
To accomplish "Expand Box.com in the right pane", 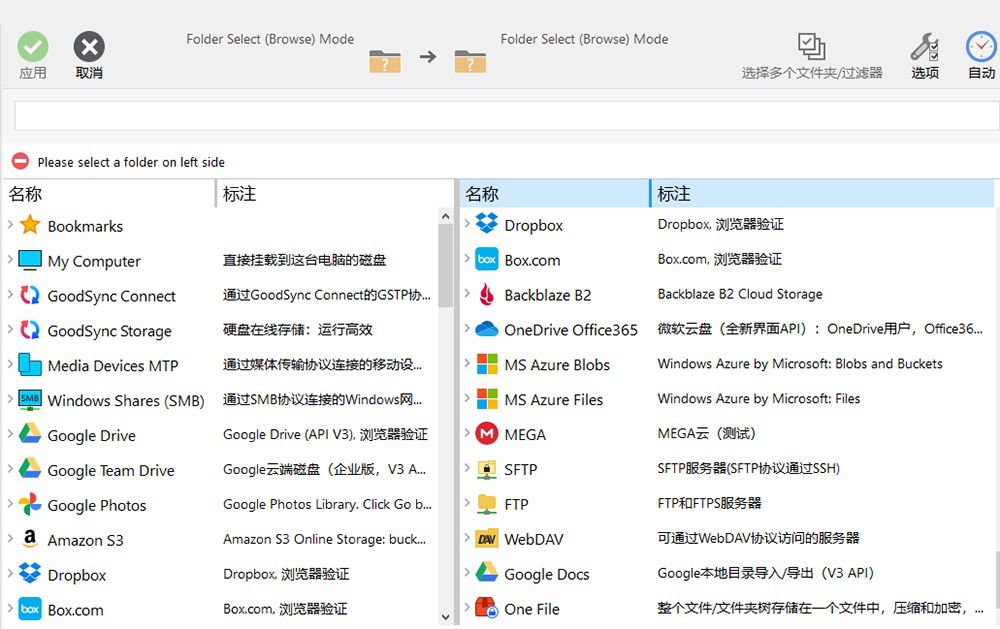I will 467,258.
